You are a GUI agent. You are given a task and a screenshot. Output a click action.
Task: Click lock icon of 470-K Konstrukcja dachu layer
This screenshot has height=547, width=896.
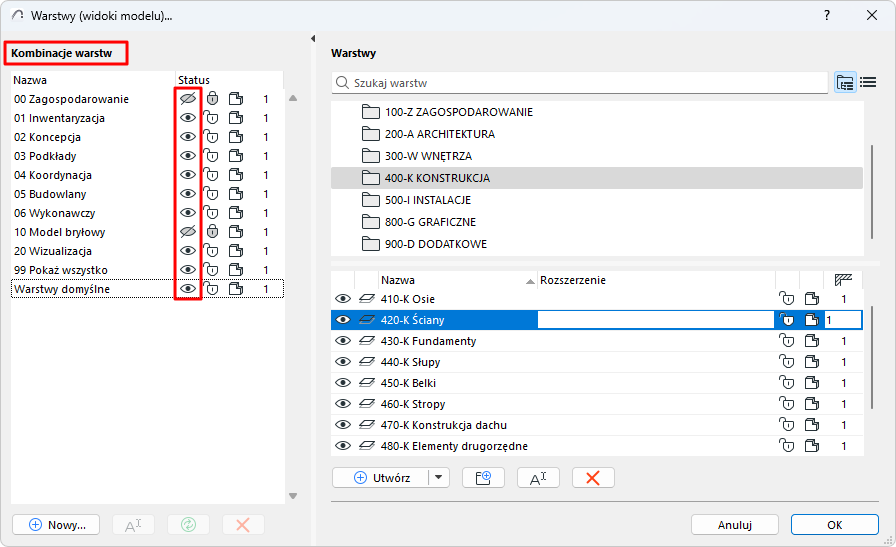787,425
